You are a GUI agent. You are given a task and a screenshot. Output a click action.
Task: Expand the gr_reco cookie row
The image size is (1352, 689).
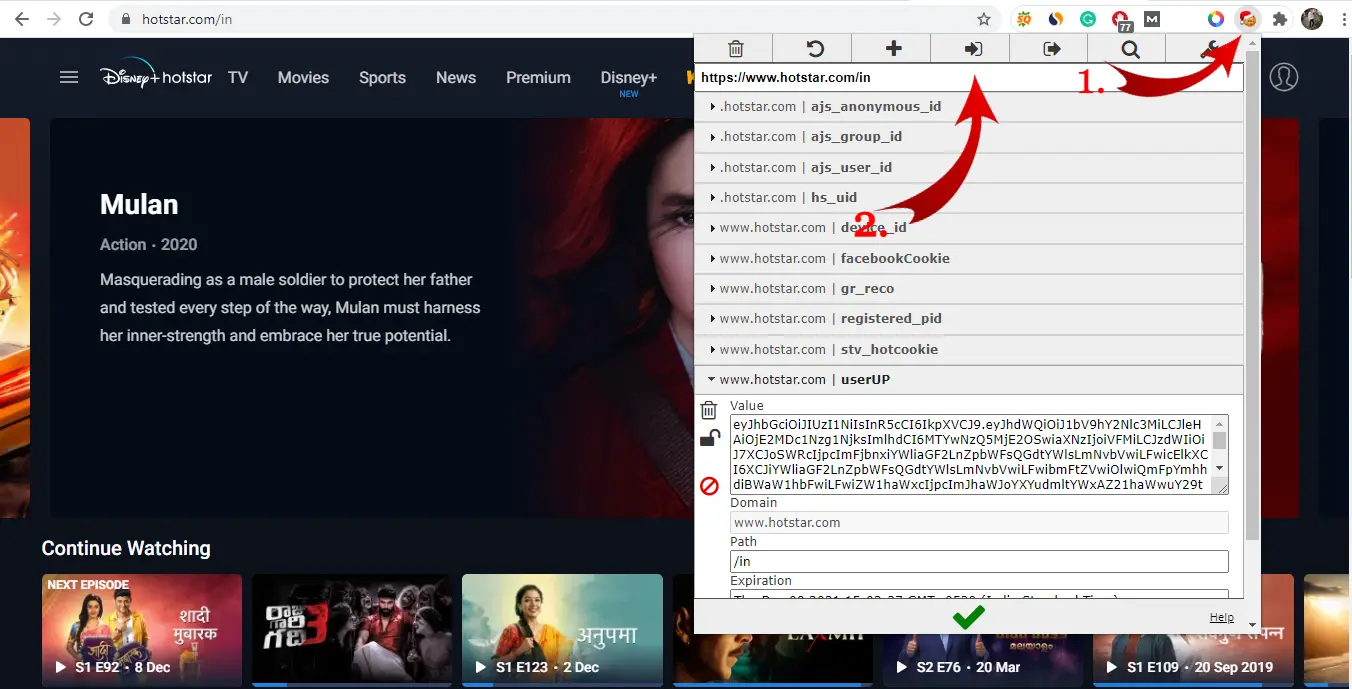click(969, 289)
